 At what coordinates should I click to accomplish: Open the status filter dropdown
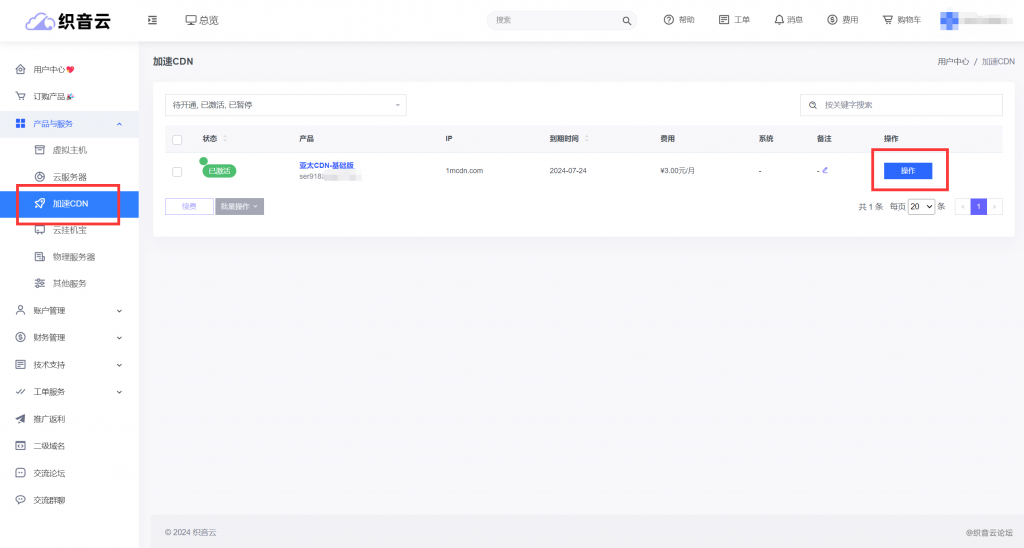click(285, 105)
